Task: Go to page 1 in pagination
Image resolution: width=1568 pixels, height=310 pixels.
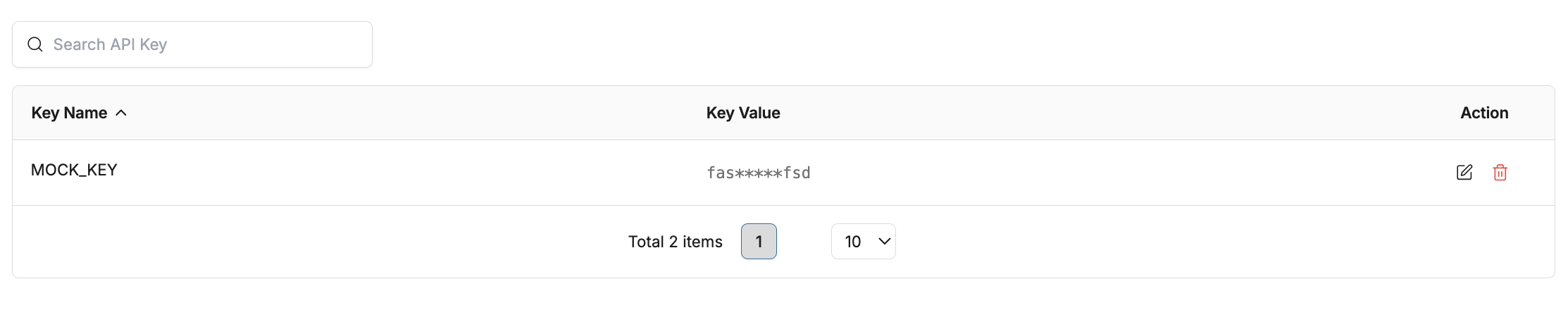Action: tap(759, 242)
